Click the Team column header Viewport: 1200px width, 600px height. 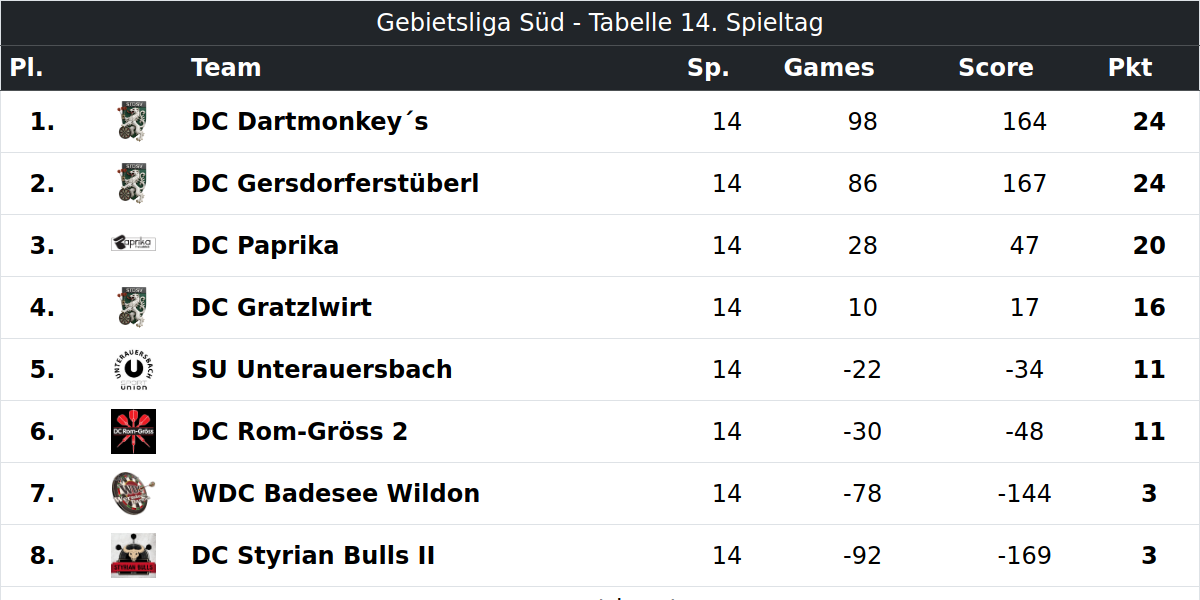click(226, 67)
